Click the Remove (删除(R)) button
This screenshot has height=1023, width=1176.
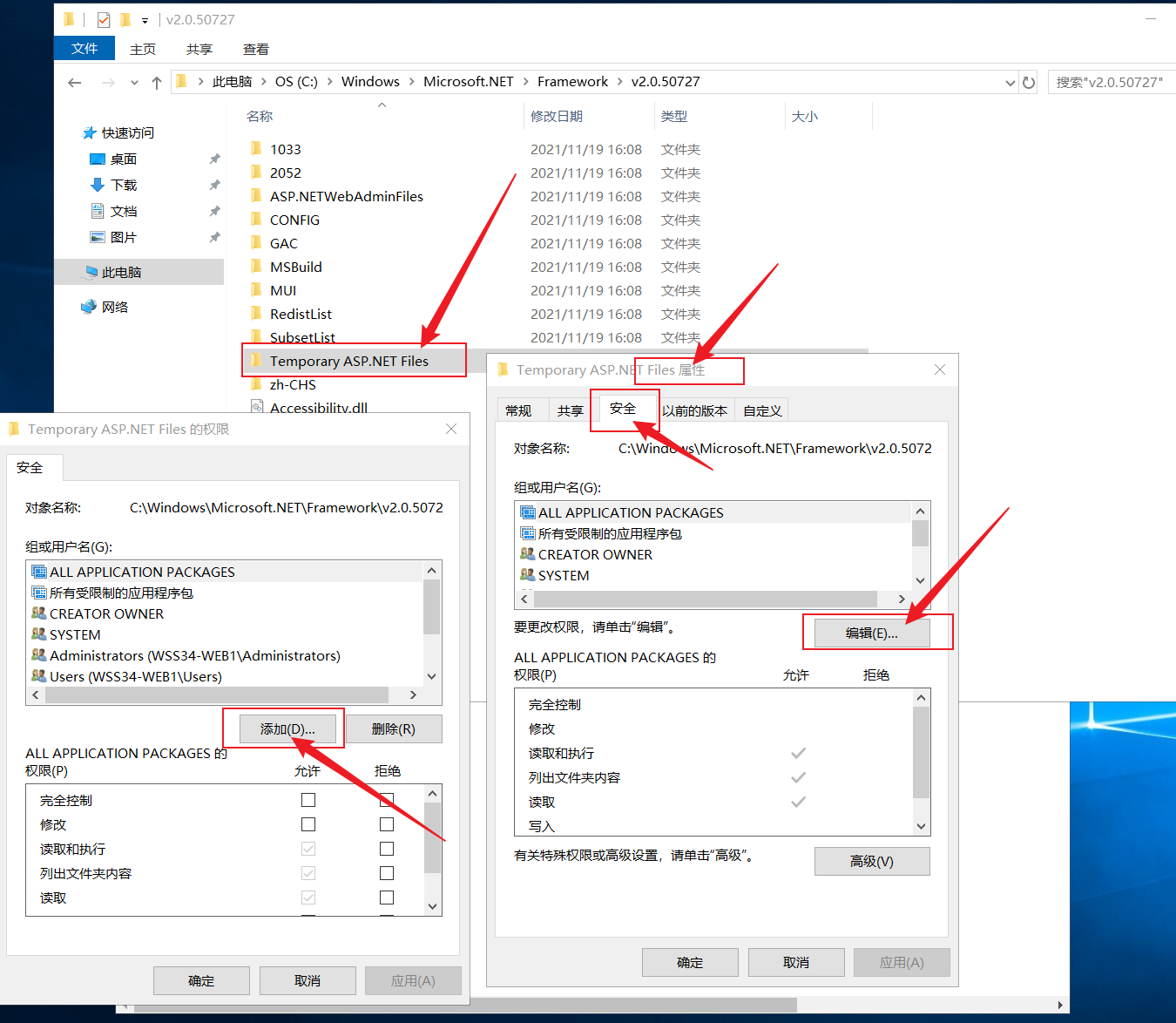point(394,728)
